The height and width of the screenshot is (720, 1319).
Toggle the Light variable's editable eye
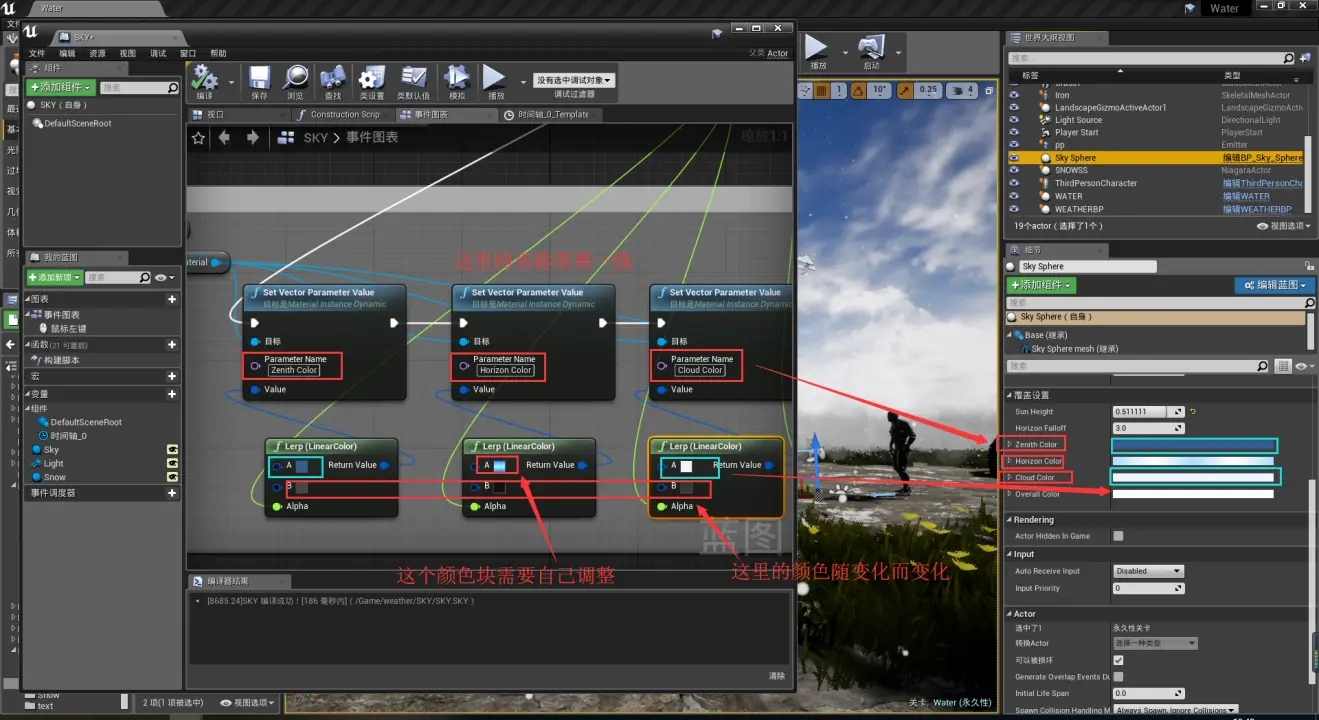pyautogui.click(x=172, y=464)
